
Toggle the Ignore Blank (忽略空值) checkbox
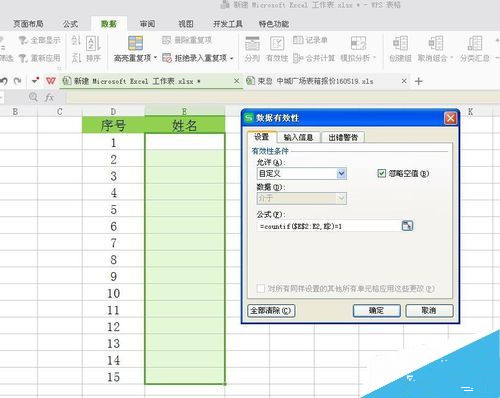pos(382,173)
